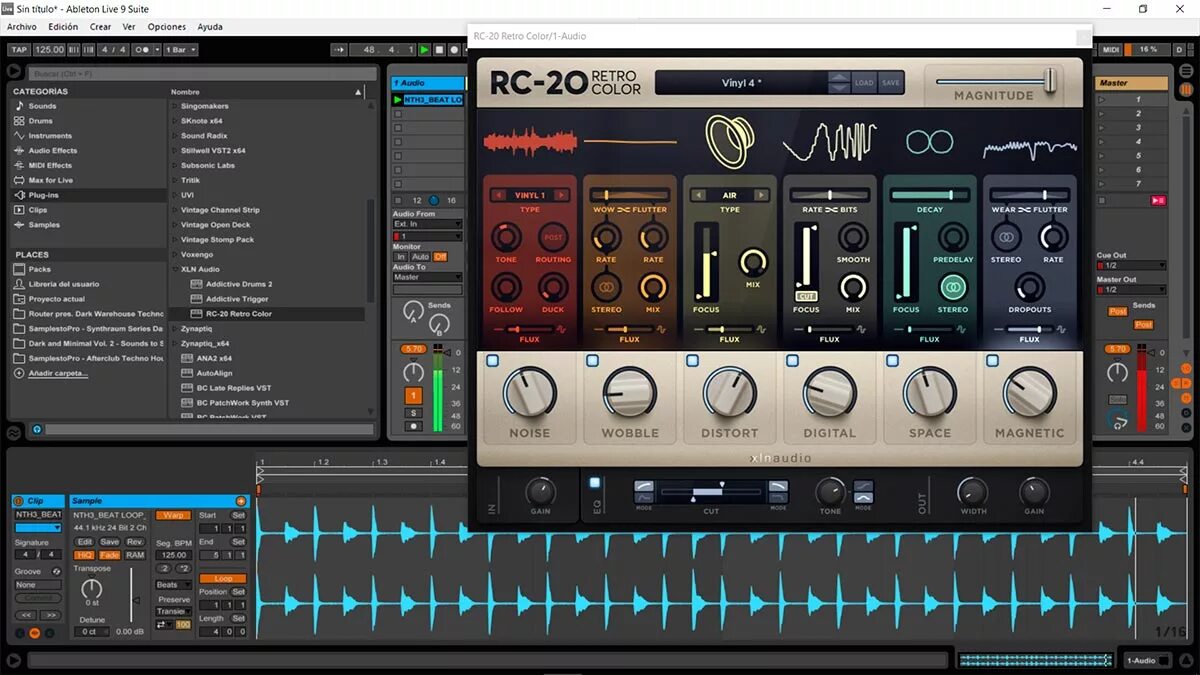The width and height of the screenshot is (1200, 675).
Task: Click the Distort speaker cone icon
Action: 729,140
